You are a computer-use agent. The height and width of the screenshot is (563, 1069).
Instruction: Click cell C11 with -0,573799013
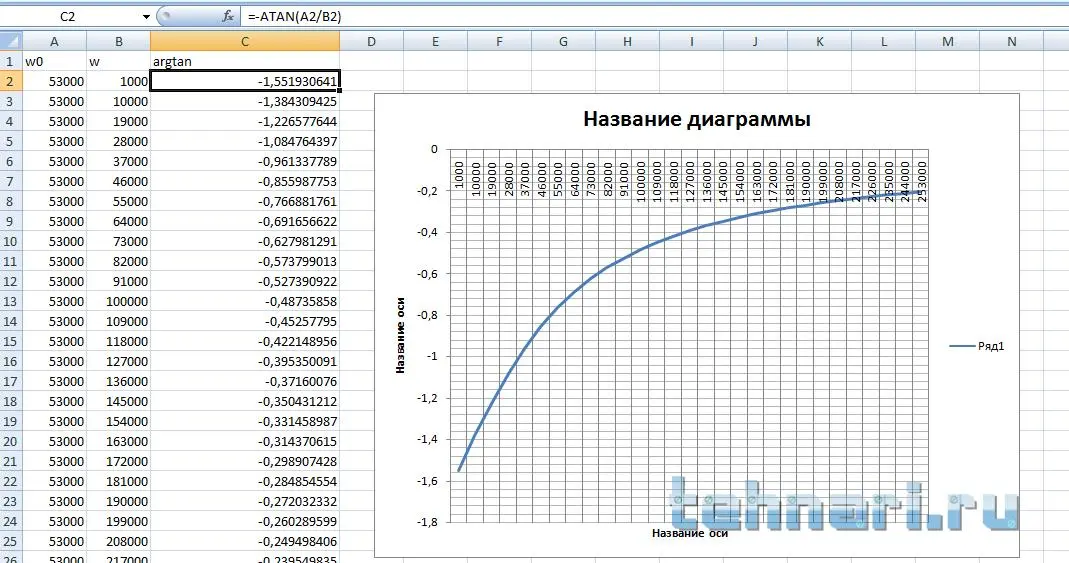click(245, 262)
